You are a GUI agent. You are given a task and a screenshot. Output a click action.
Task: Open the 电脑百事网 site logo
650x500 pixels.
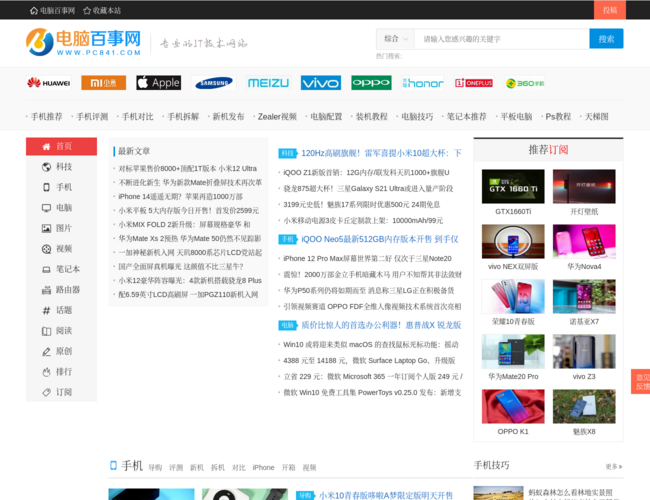coord(84,42)
